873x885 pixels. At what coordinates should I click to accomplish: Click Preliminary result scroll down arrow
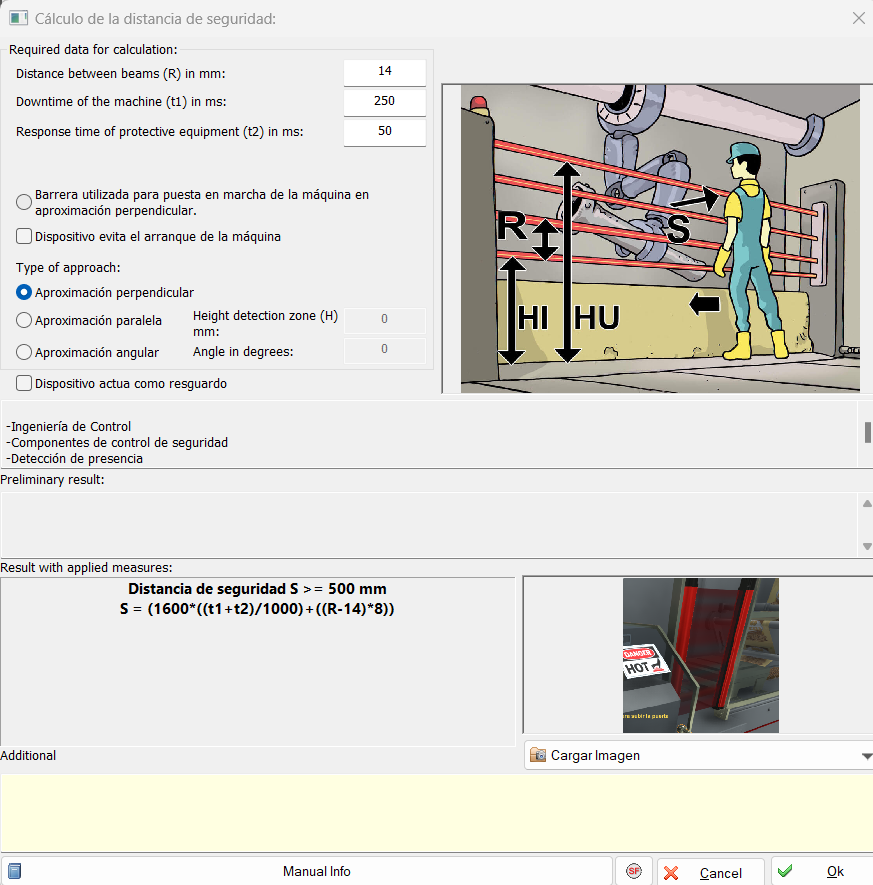(867, 546)
